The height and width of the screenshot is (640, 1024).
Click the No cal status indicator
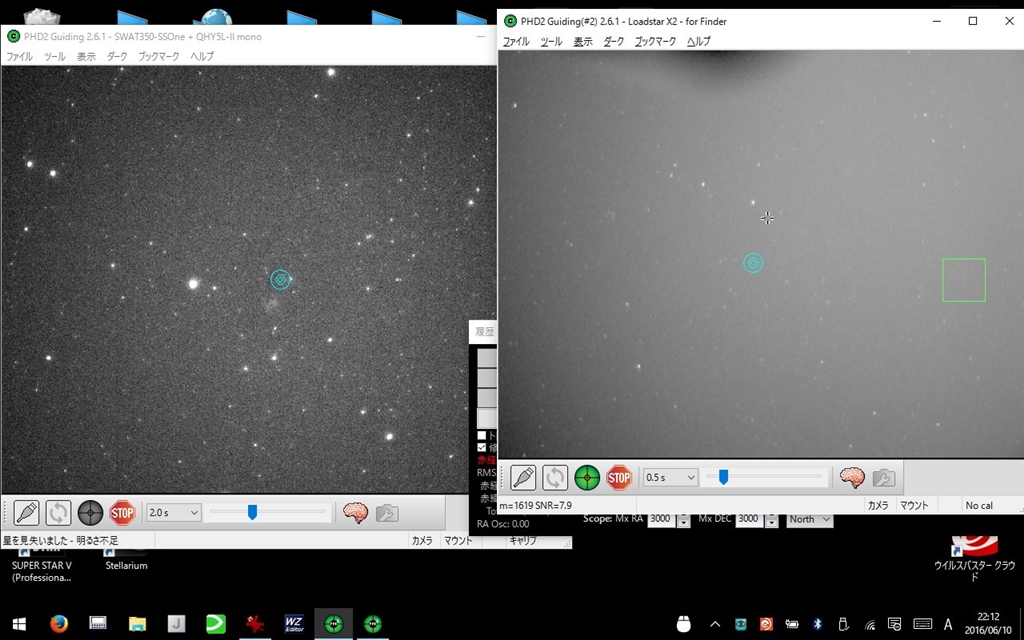click(x=979, y=505)
